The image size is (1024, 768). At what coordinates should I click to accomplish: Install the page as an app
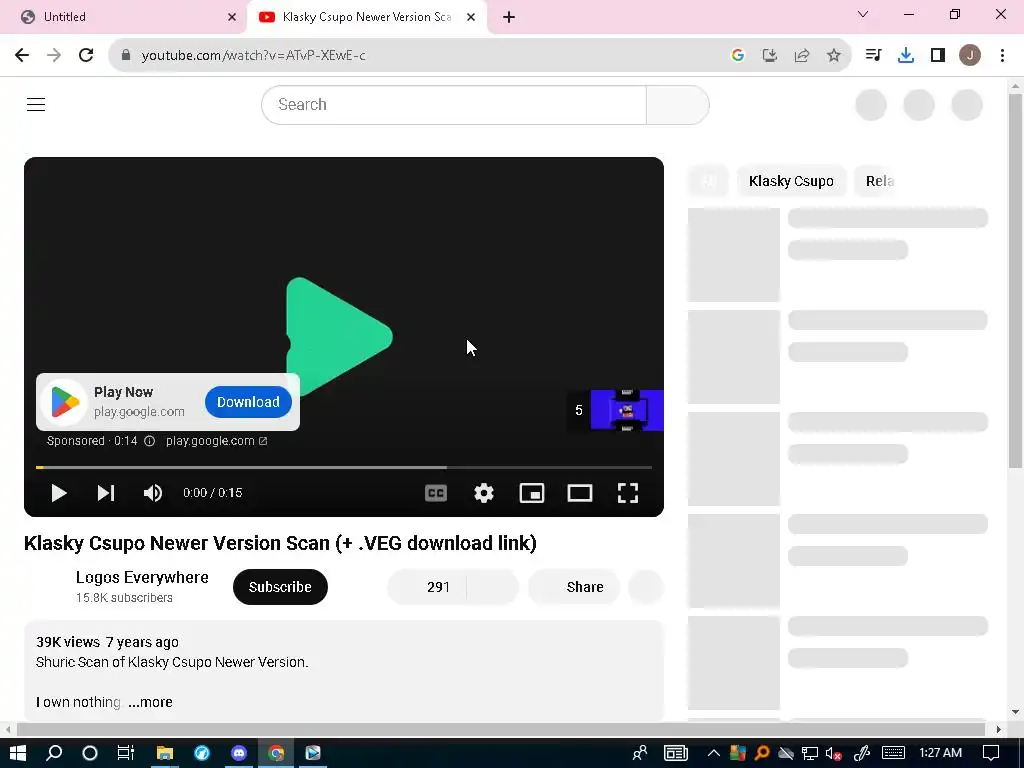[x=770, y=56]
